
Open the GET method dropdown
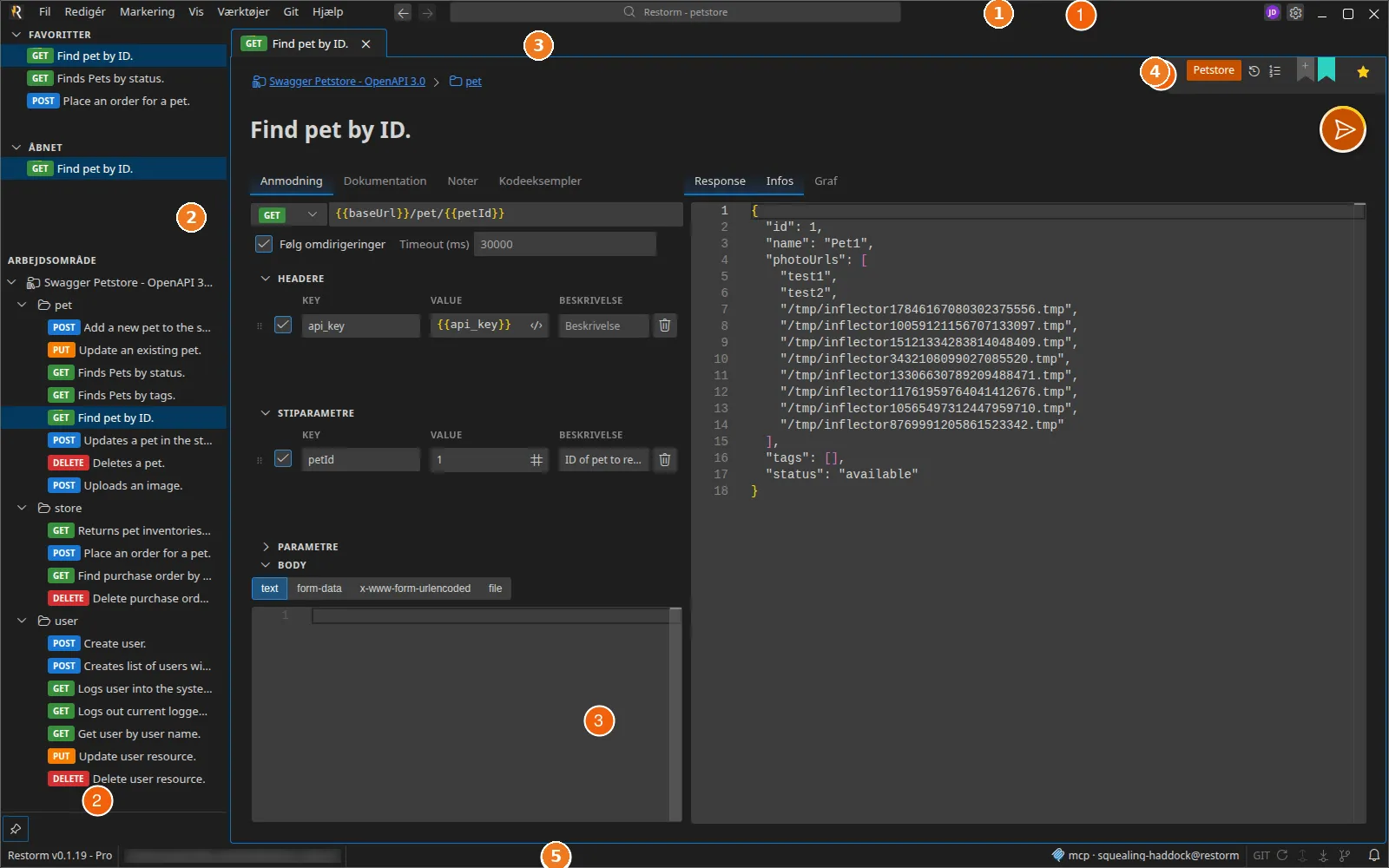pos(288,214)
